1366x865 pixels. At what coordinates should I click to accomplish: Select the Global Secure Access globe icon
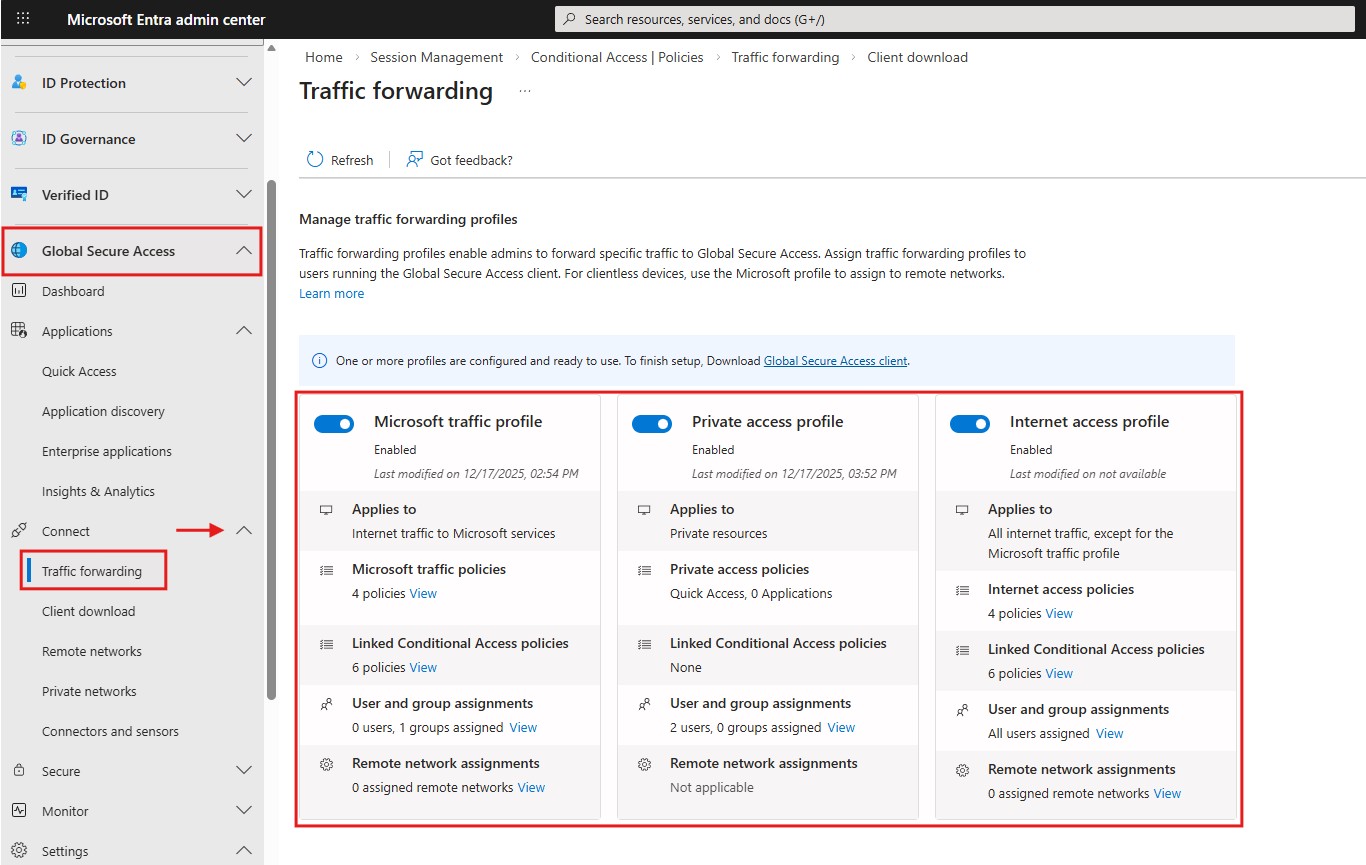[19, 250]
